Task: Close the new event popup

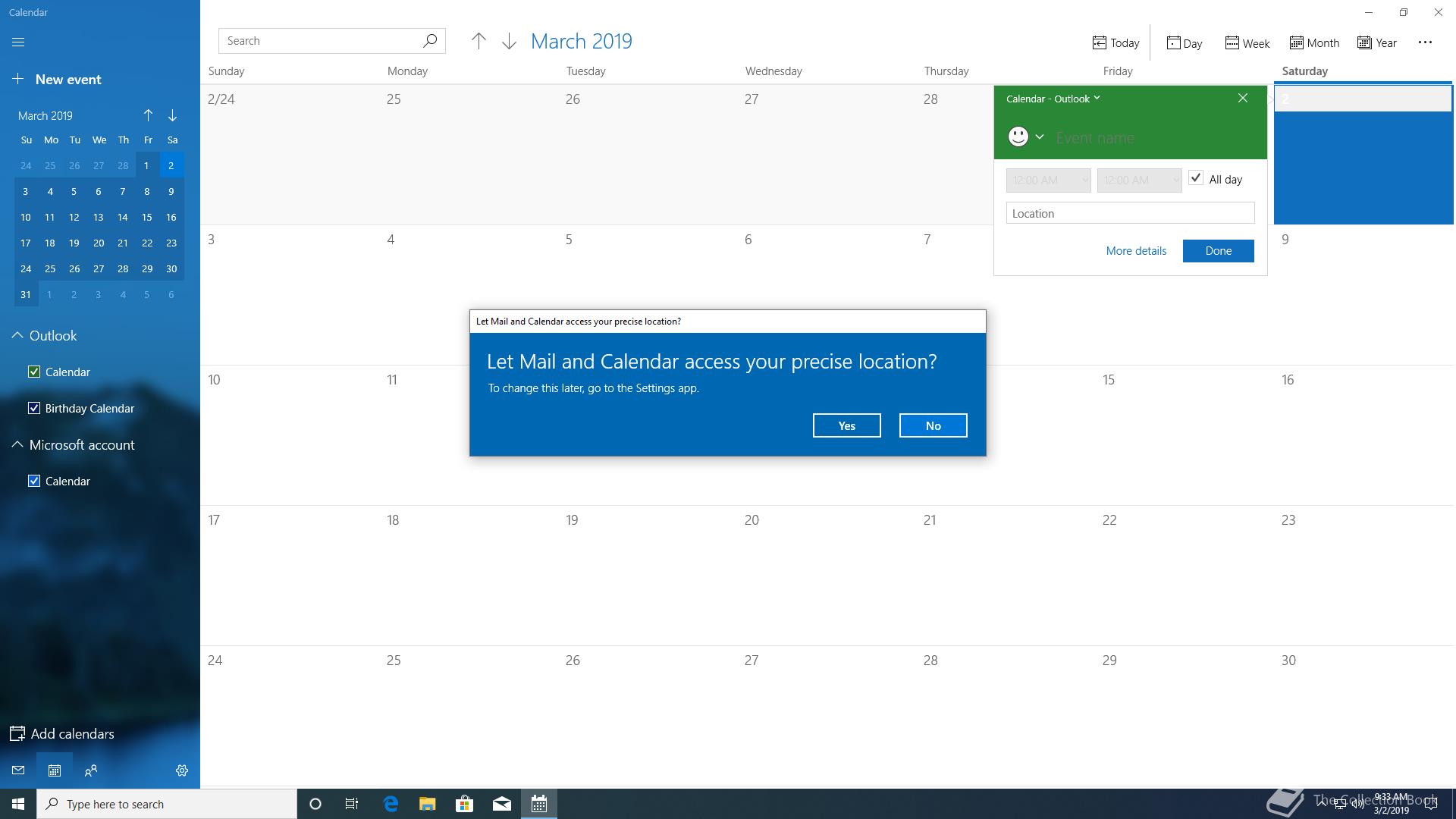Action: (x=1242, y=98)
